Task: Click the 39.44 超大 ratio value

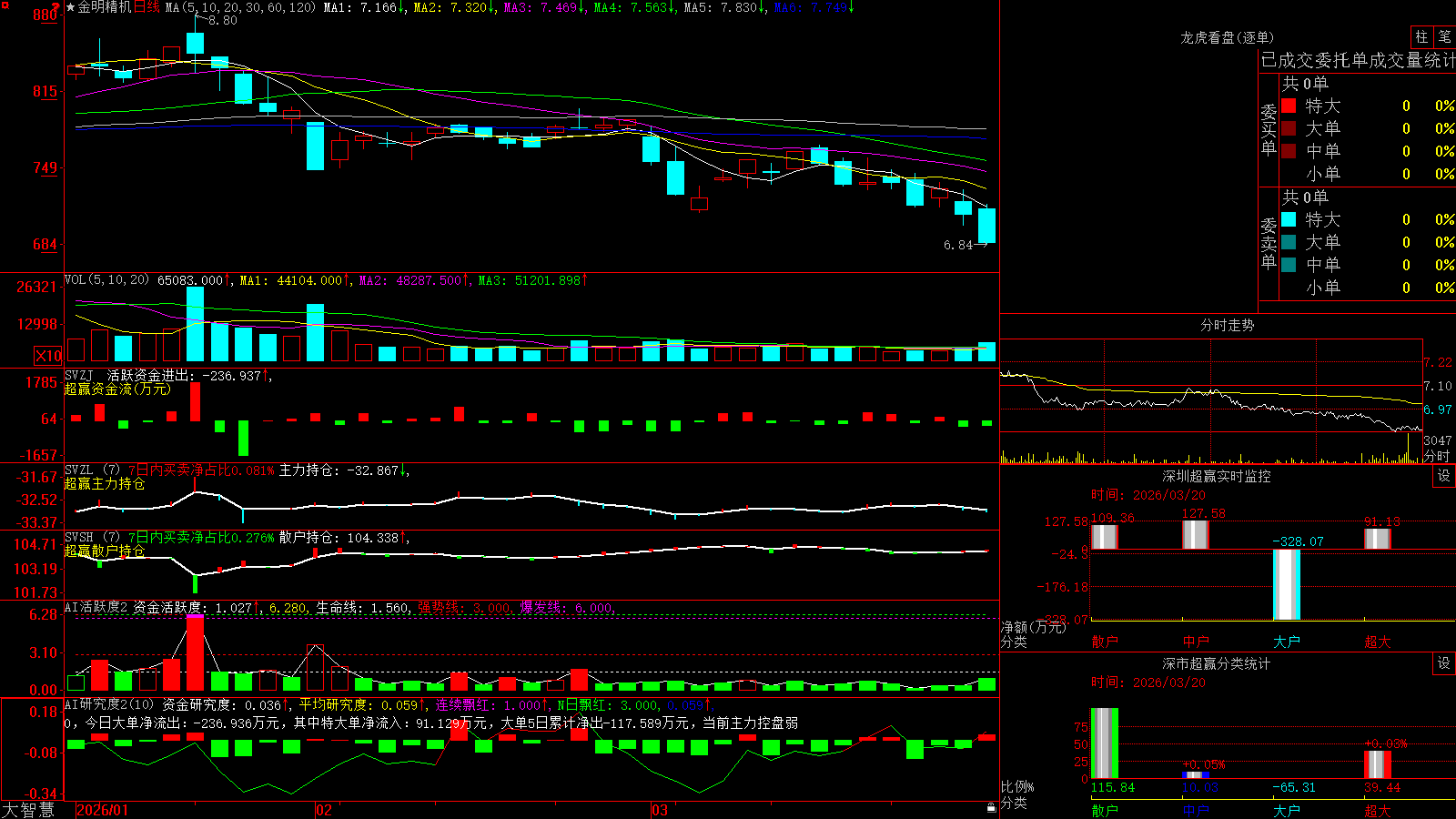Action: (x=1382, y=787)
